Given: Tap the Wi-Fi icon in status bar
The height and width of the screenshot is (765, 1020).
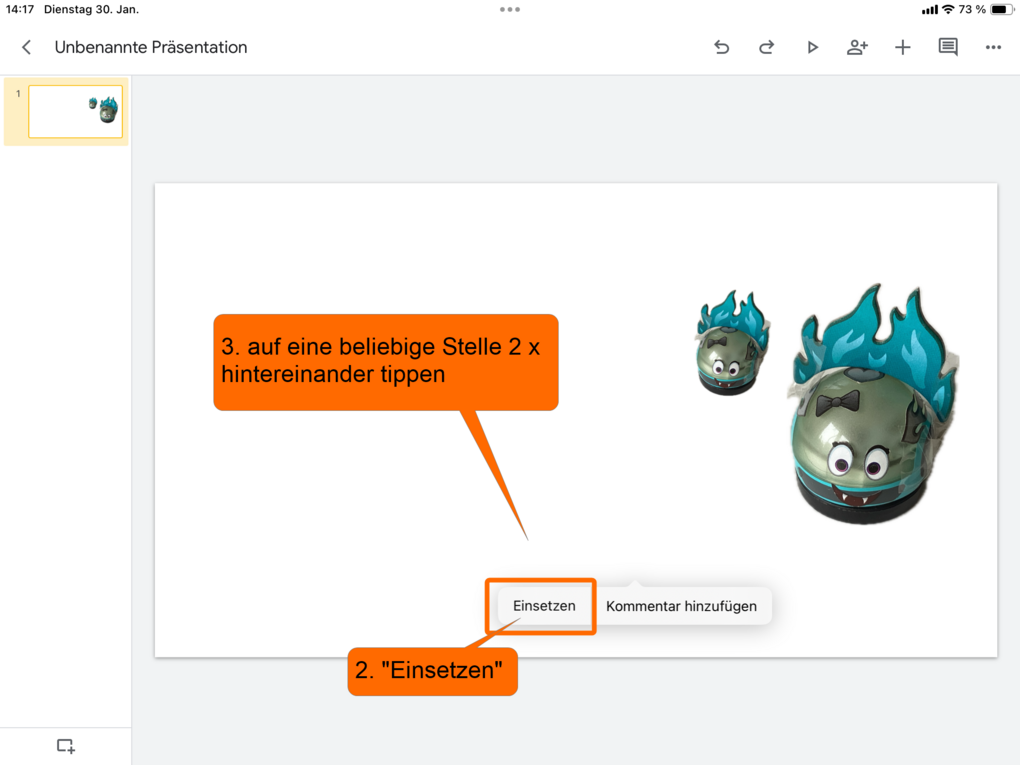Looking at the screenshot, I should pyautogui.click(x=948, y=9).
